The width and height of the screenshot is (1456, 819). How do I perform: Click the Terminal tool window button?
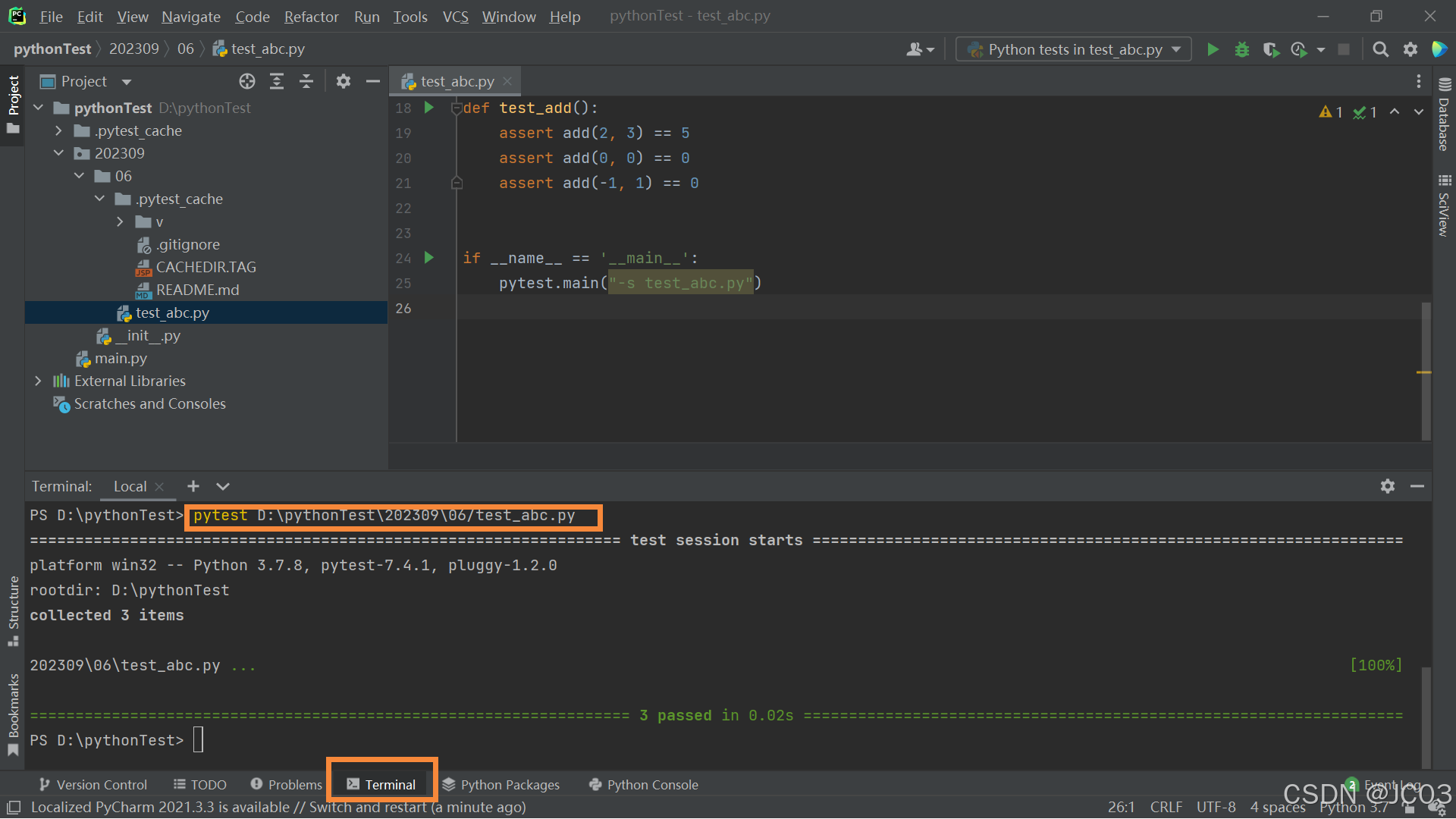click(381, 785)
